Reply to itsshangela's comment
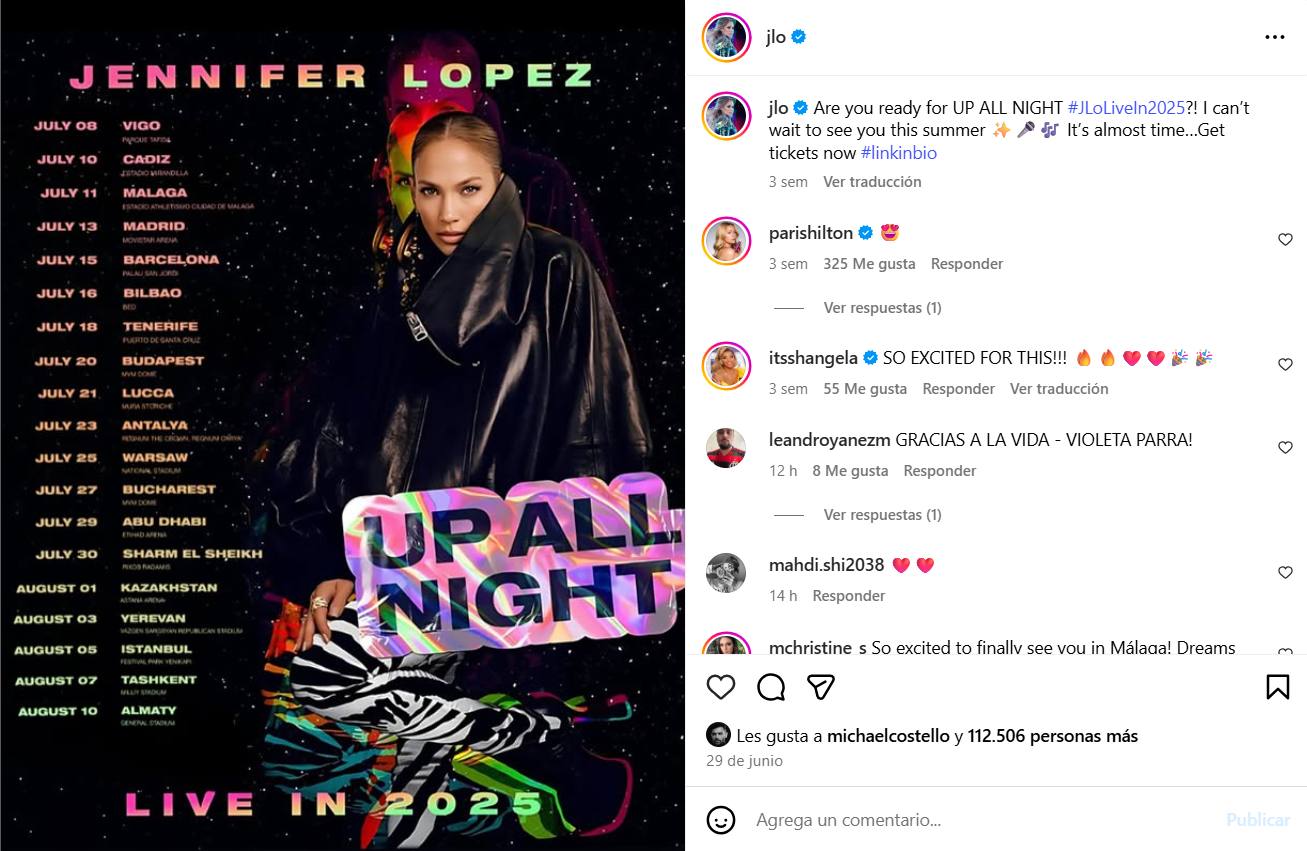This screenshot has width=1307, height=851. [958, 389]
